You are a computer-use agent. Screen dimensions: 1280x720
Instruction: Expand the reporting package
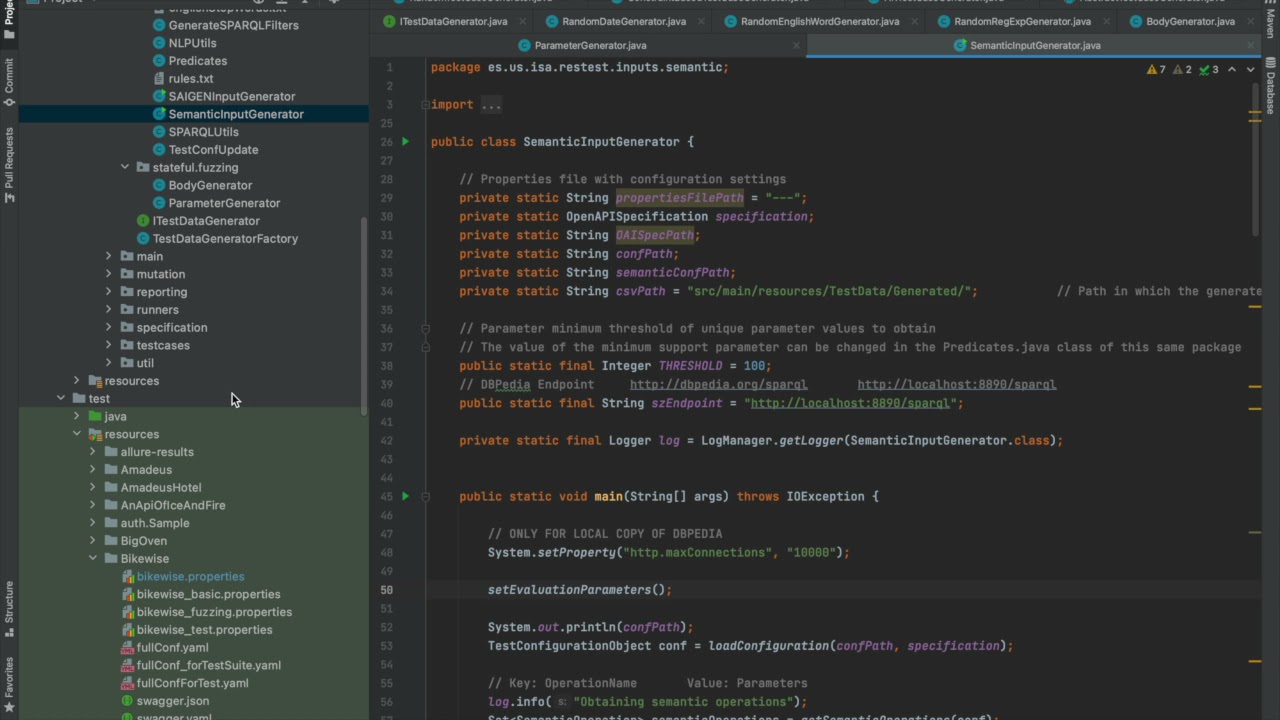tap(109, 292)
